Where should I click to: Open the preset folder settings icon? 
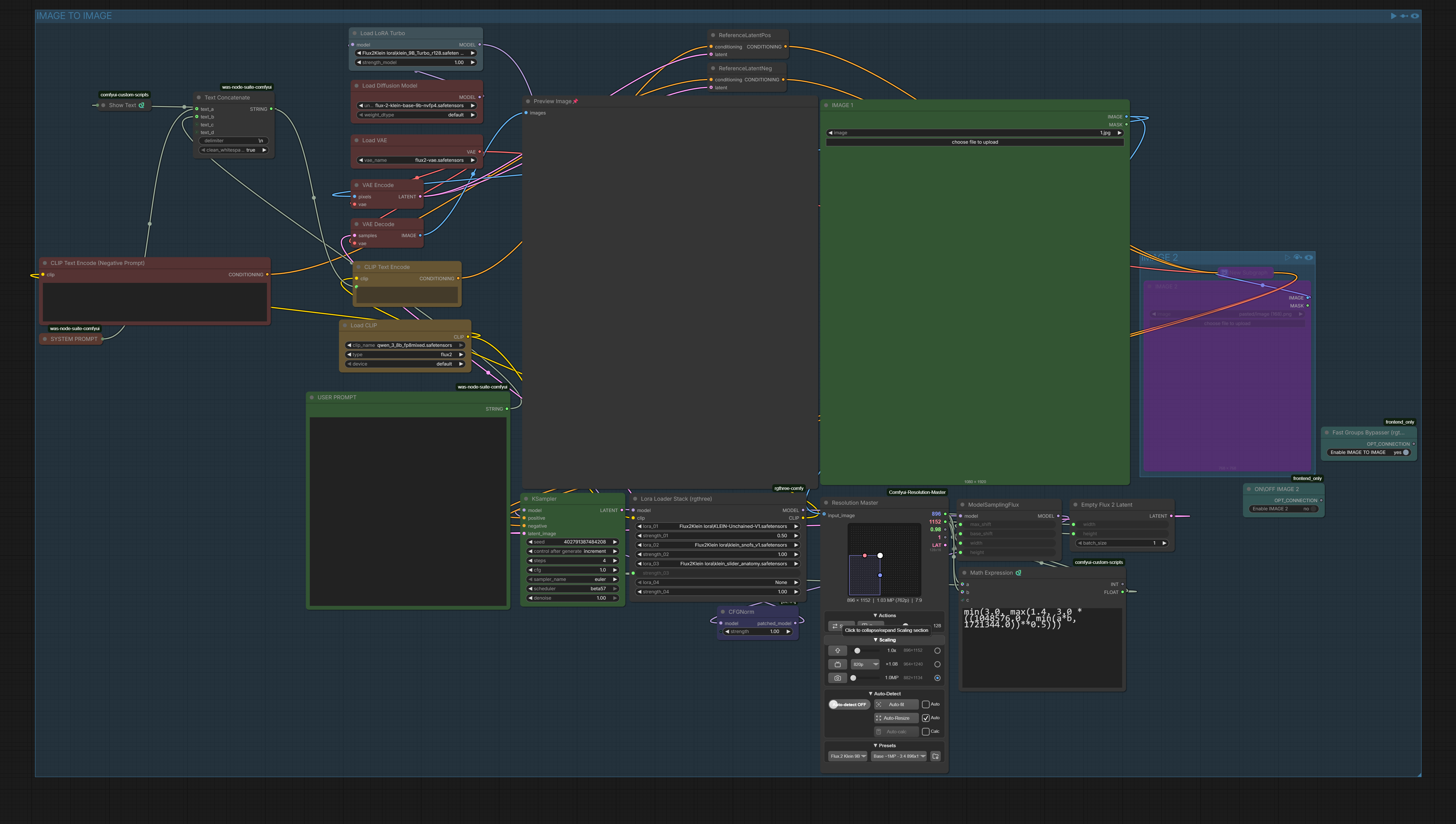tap(935, 756)
